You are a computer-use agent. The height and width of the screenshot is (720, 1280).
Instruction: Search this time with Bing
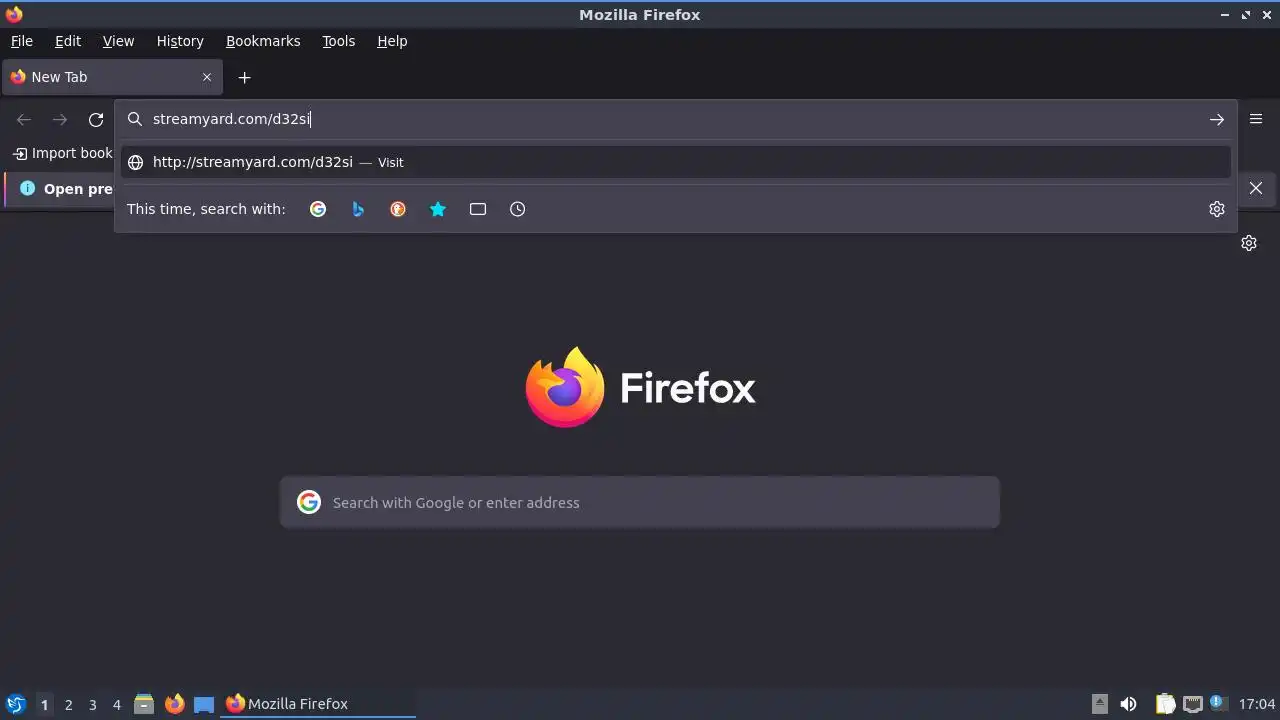click(x=358, y=209)
